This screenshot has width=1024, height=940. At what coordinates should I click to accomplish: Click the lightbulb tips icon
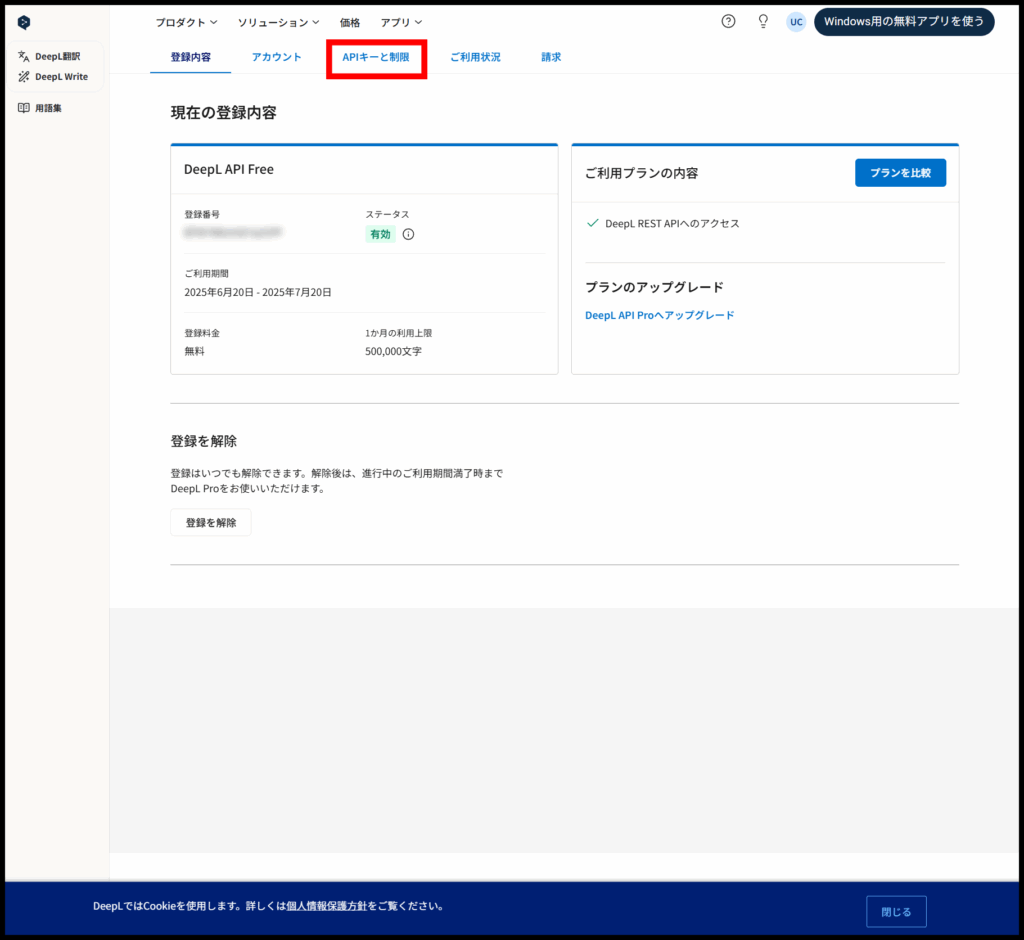763,22
